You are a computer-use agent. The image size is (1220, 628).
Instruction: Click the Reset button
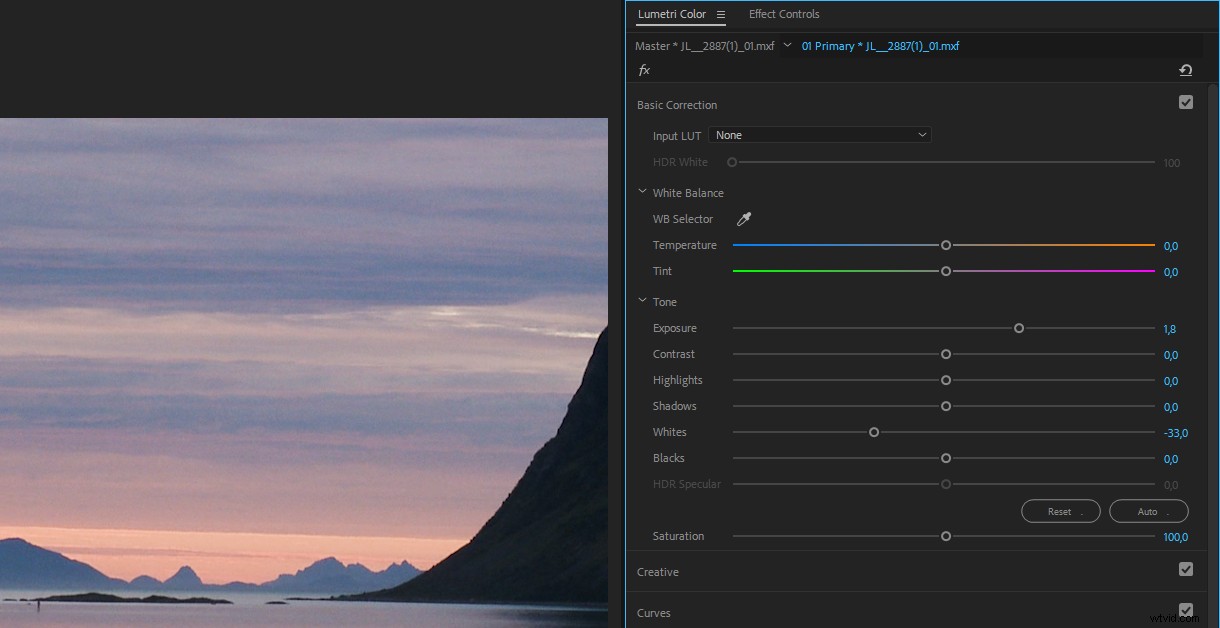point(1060,511)
